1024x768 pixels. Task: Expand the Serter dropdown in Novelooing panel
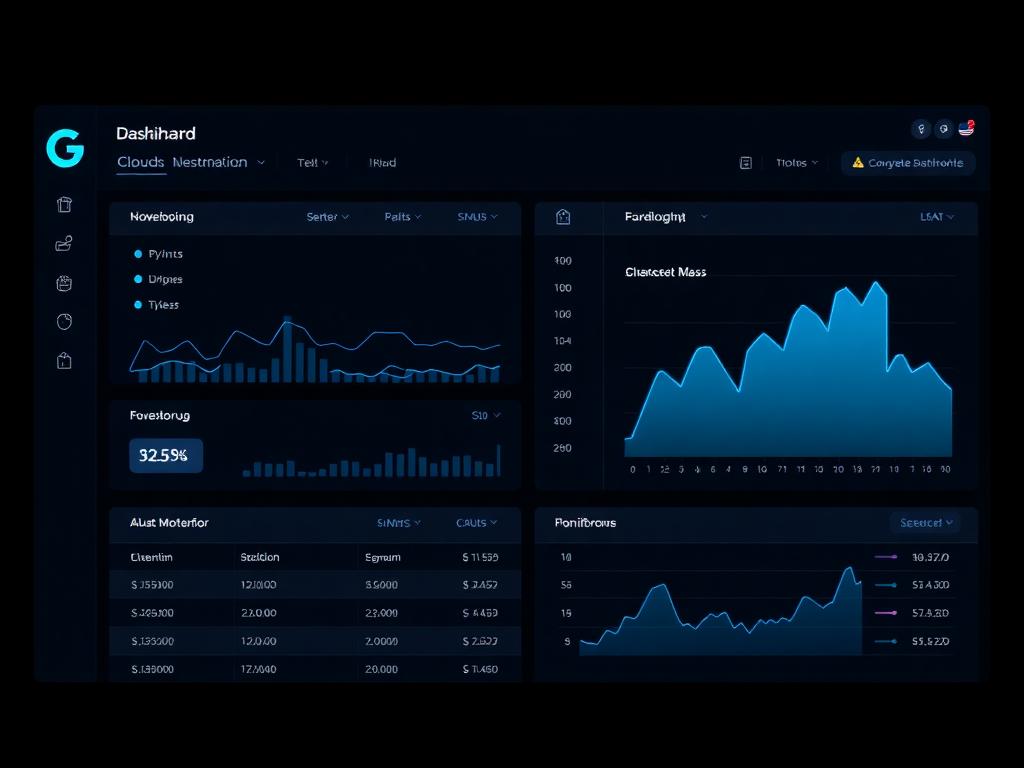[328, 217]
